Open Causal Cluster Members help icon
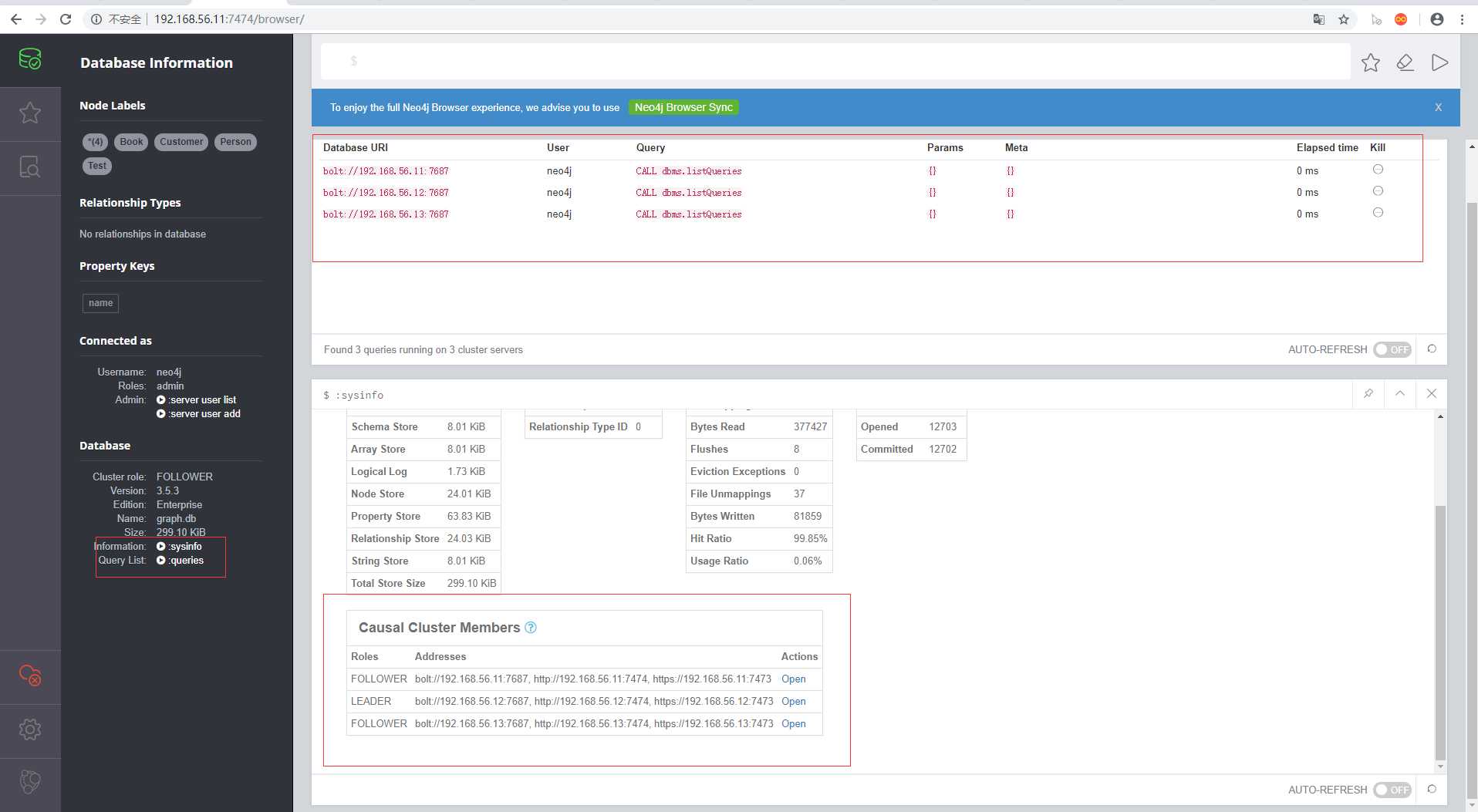This screenshot has width=1478, height=812. point(531,628)
